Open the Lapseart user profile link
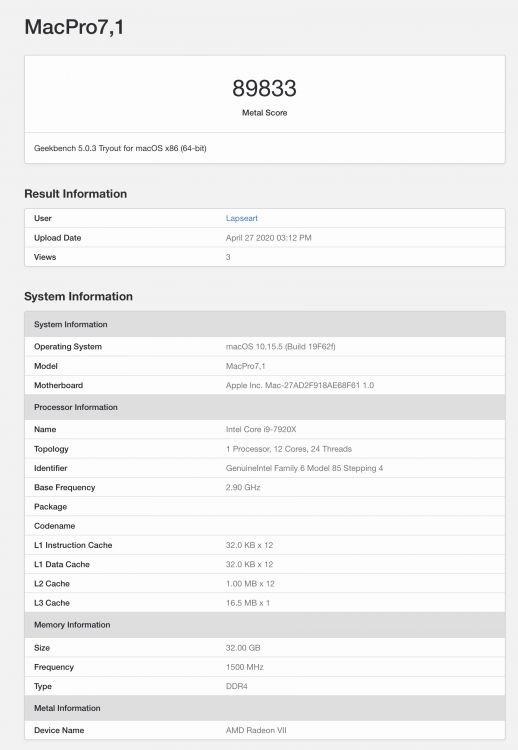 pos(242,218)
